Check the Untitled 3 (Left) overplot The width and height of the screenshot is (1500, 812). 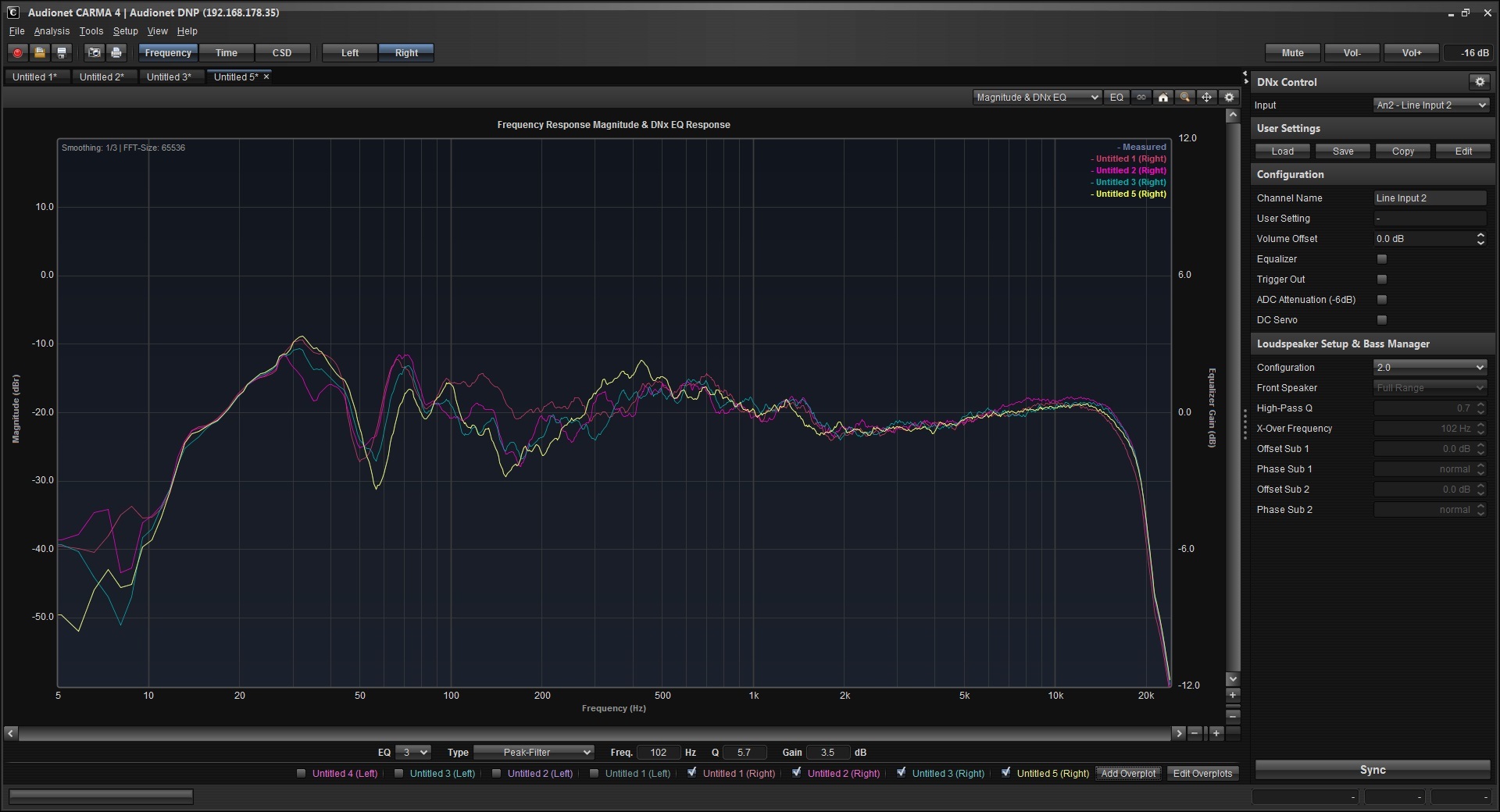click(399, 774)
